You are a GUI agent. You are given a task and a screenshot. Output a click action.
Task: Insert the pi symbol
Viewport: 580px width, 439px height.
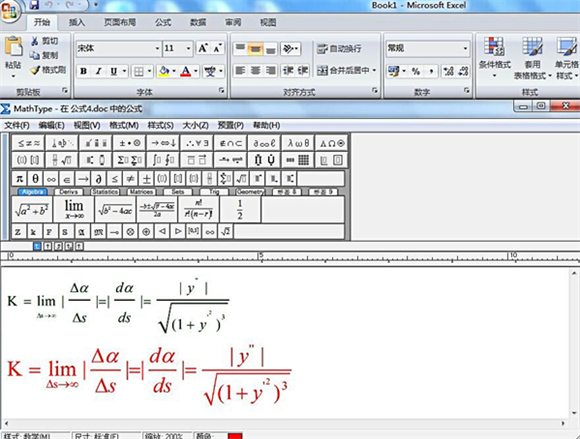pos(19,179)
